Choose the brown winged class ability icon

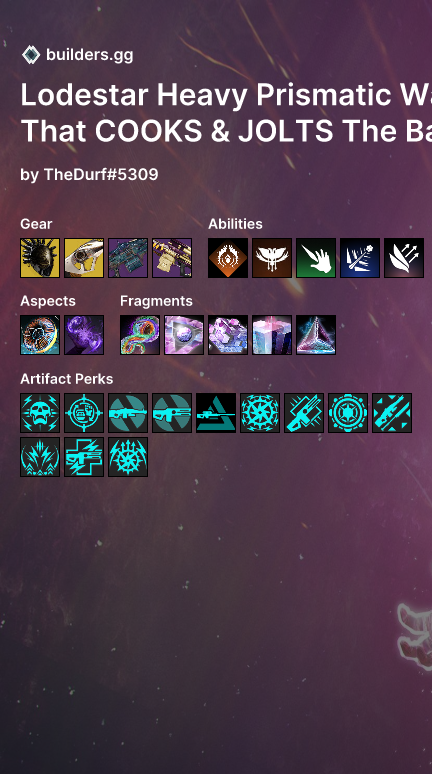[x=272, y=258]
